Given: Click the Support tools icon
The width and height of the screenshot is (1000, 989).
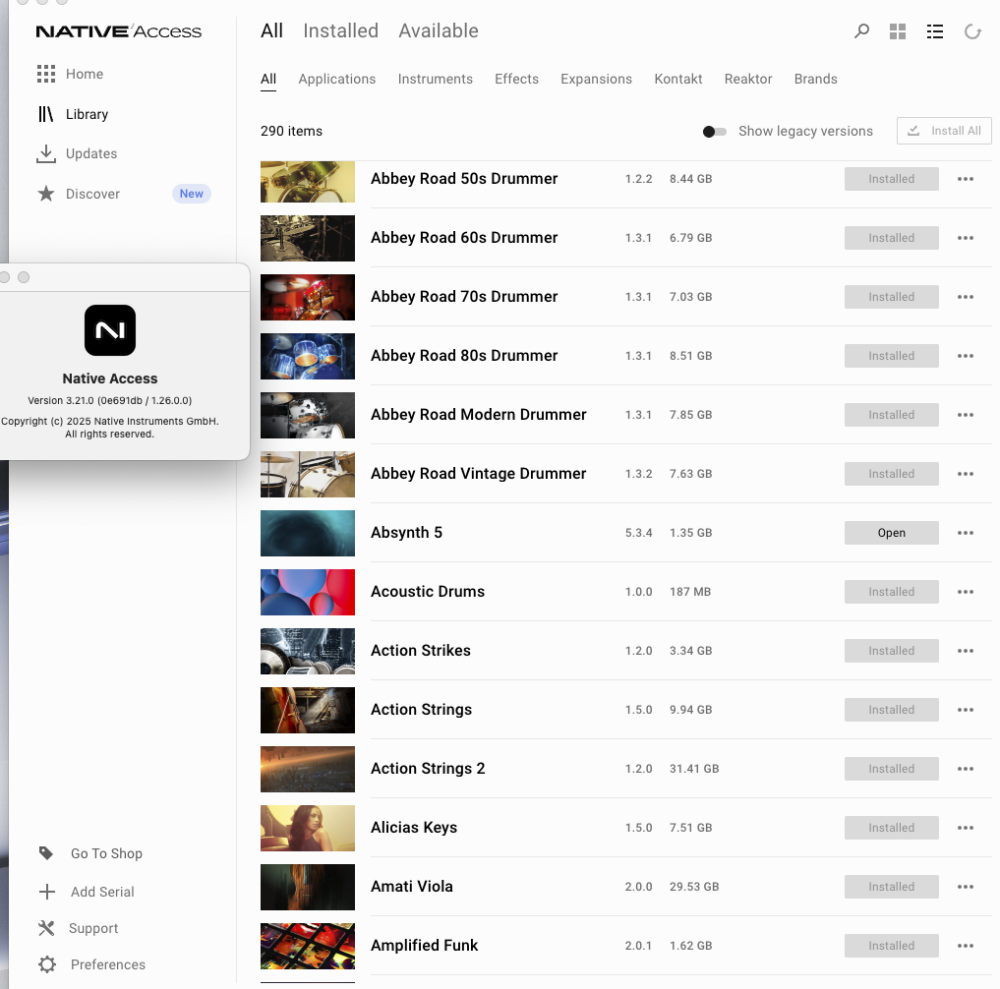Looking at the screenshot, I should 46,928.
